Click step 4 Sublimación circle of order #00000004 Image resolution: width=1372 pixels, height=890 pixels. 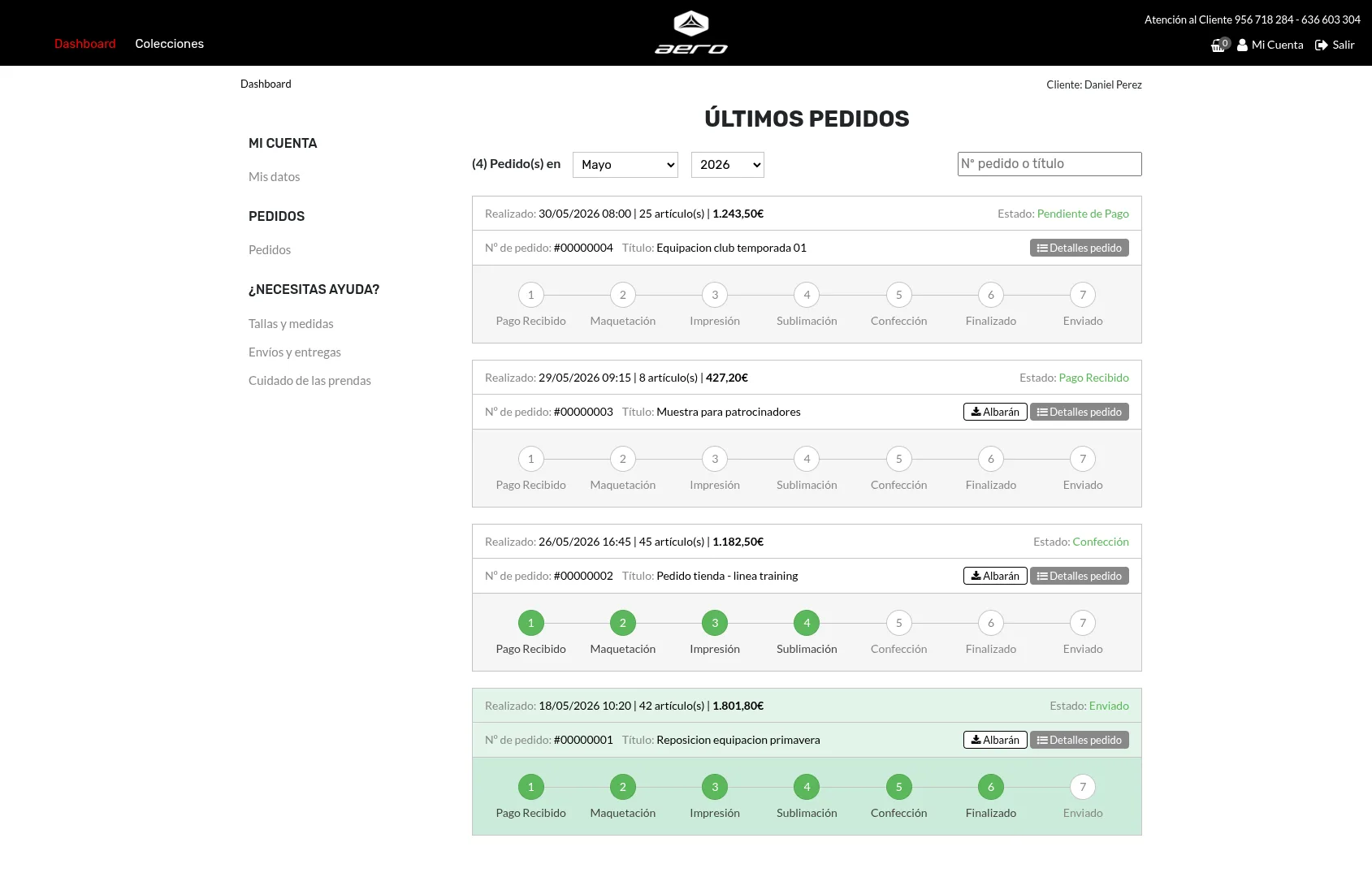pyautogui.click(x=807, y=295)
